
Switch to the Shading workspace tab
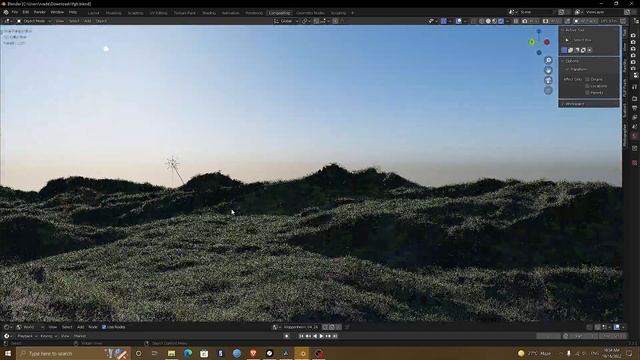(209, 13)
